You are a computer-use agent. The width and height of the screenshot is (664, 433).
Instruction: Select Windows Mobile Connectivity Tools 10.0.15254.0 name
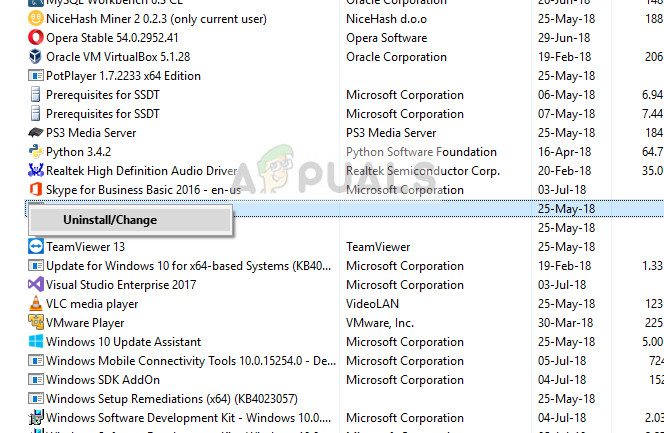point(191,361)
